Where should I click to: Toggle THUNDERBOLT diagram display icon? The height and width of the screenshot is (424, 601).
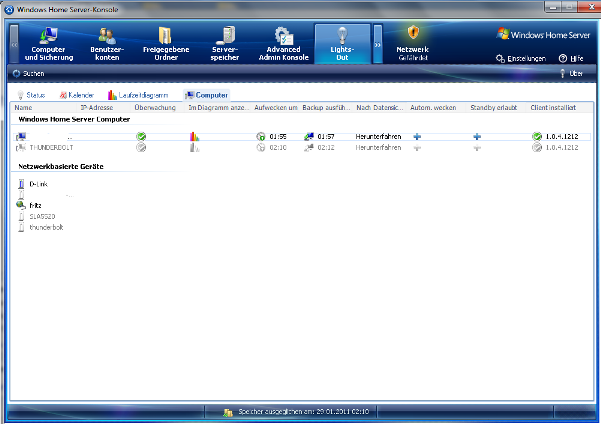coord(194,148)
